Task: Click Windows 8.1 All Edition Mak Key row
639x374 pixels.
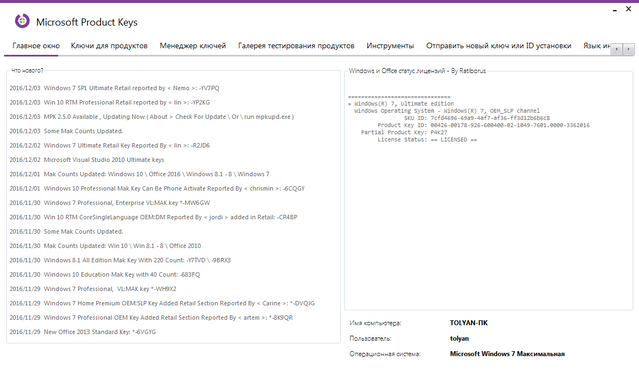Action: coord(120,260)
